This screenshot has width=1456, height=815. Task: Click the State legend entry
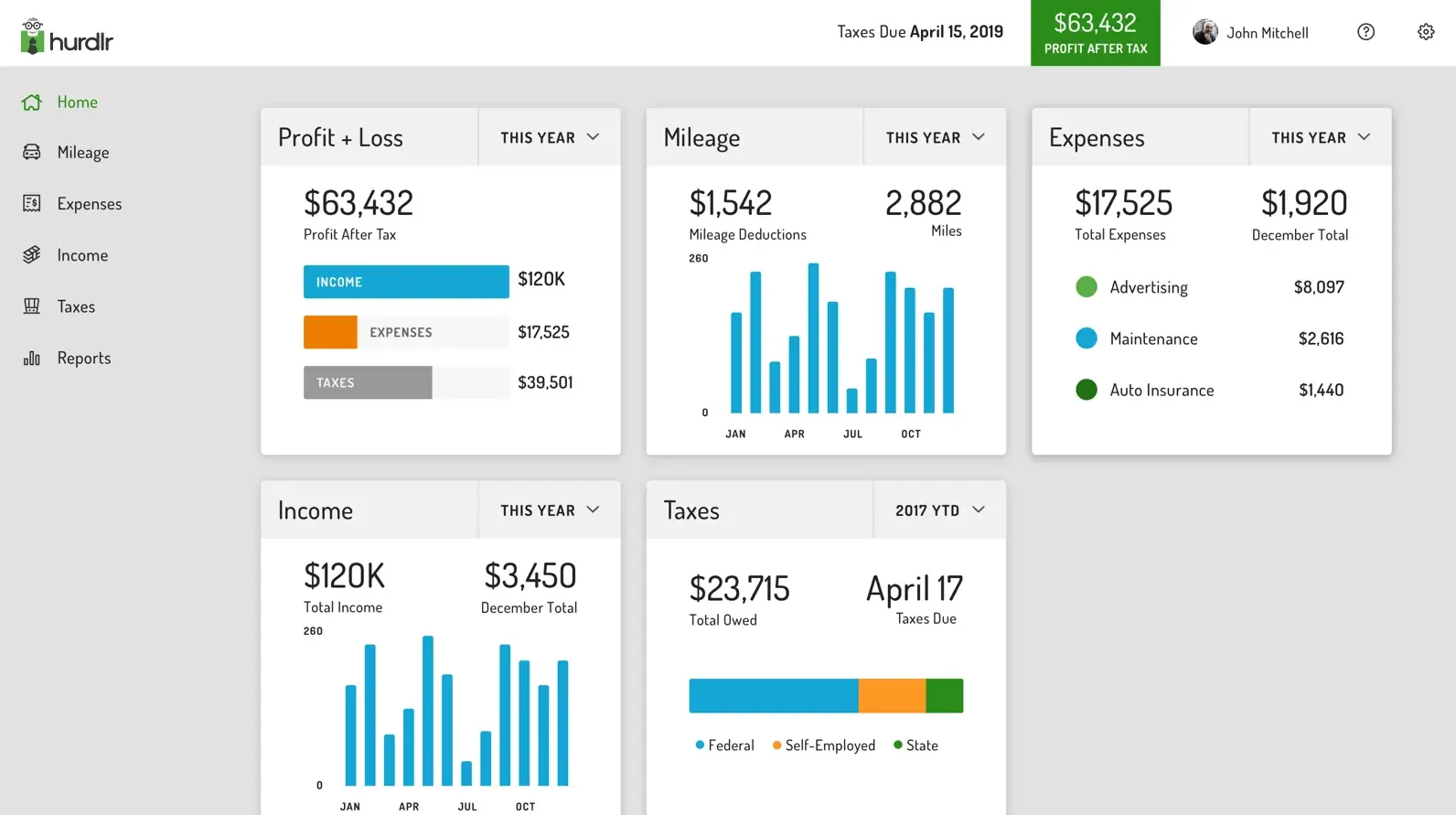pos(915,745)
